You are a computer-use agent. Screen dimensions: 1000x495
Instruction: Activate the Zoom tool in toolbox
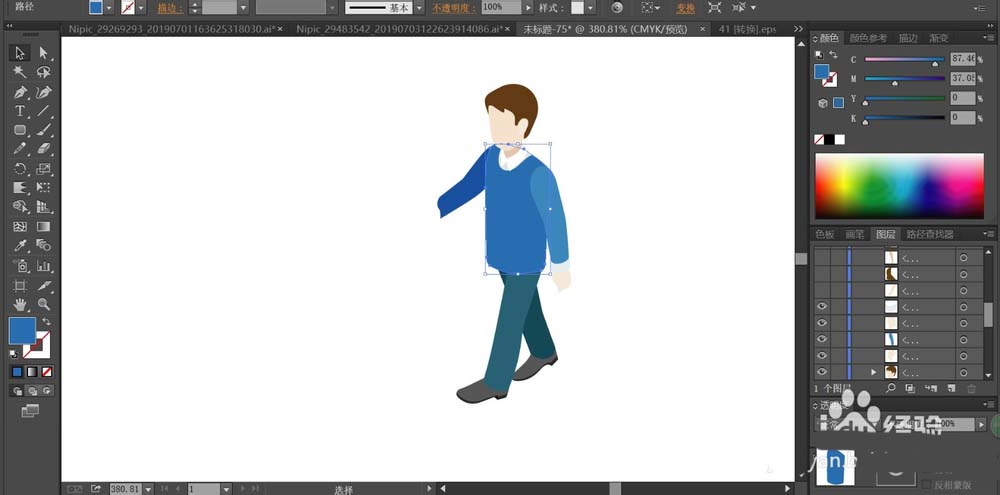click(43, 304)
